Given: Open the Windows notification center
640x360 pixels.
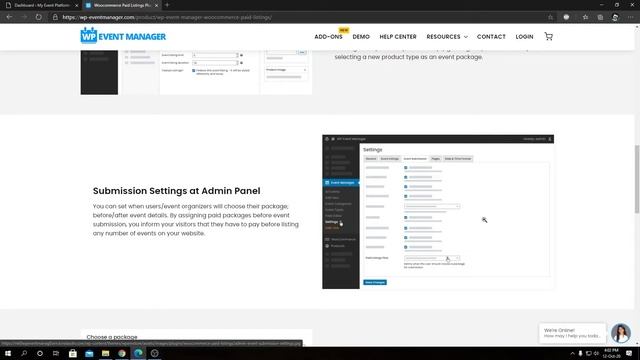Looking at the screenshot, I should pos(629,353).
